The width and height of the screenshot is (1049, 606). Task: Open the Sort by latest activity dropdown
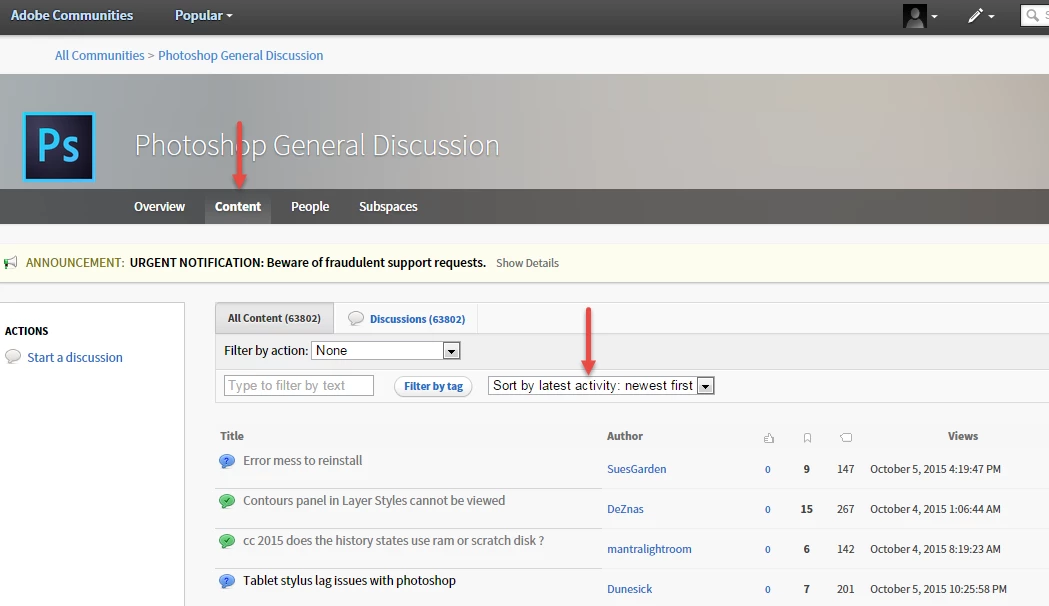pyautogui.click(x=601, y=385)
